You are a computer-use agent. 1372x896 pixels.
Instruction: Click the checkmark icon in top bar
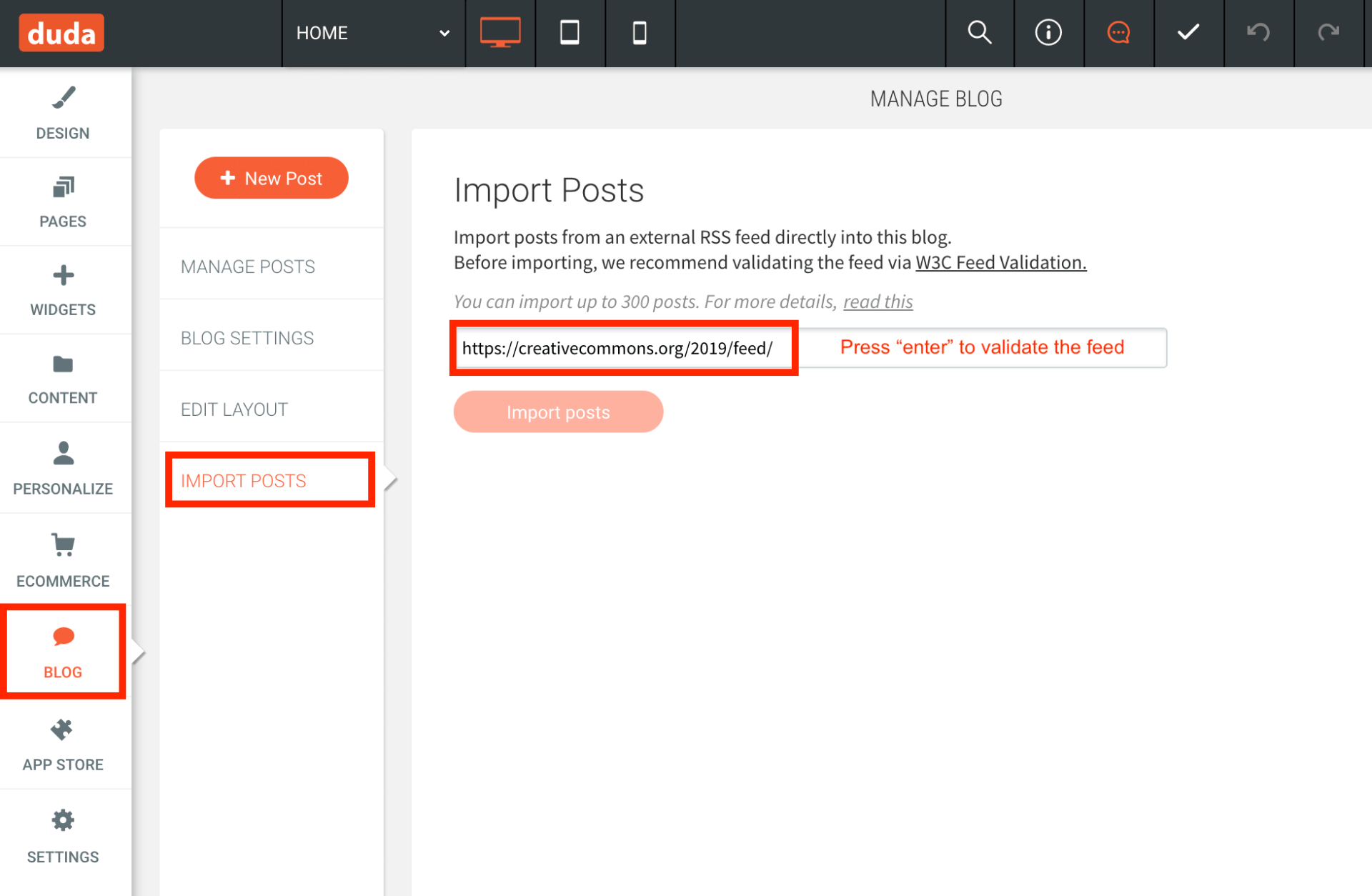[x=1188, y=33]
